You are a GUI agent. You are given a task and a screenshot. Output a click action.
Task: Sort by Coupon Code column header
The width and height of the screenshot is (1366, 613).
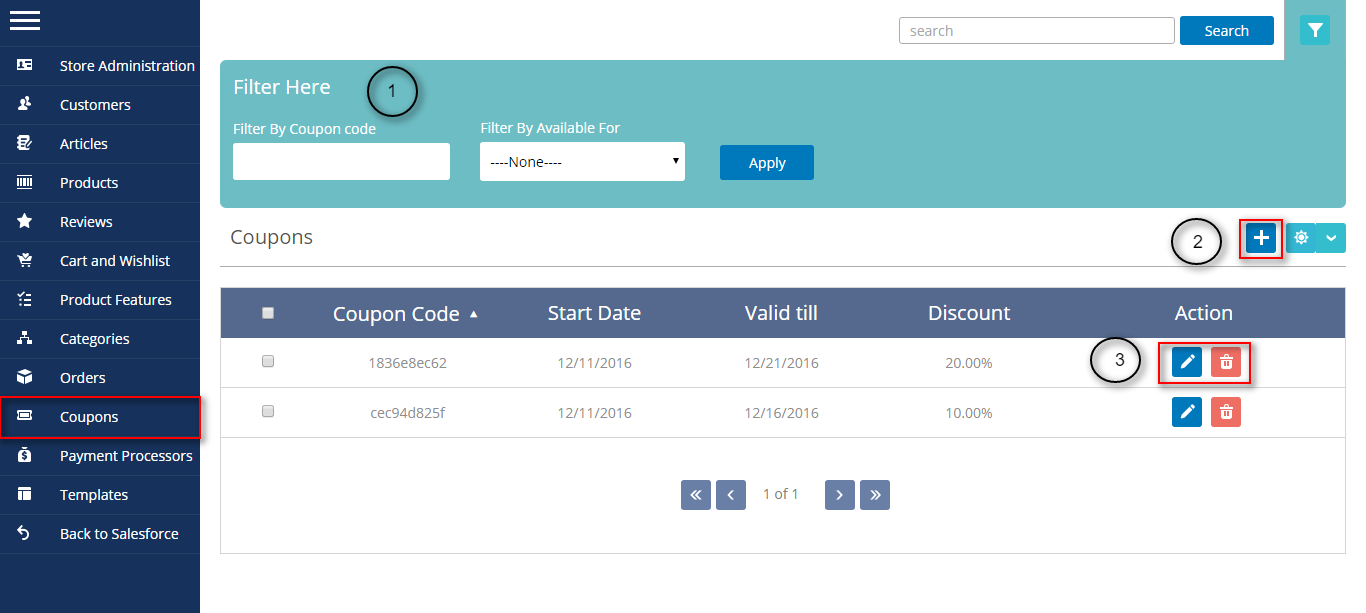(396, 314)
